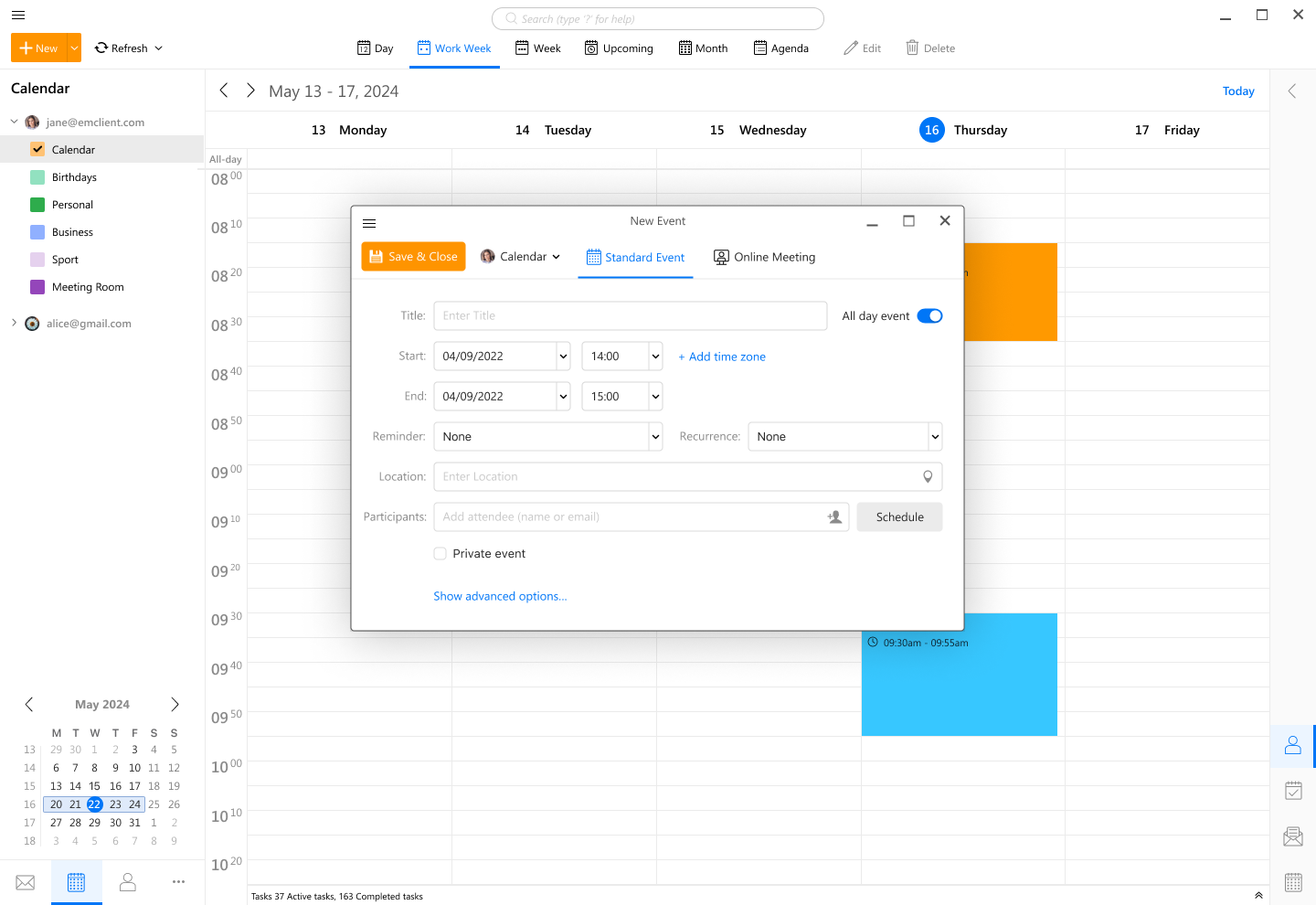Viewport: 1316px width, 905px height.
Task: Click the purple Meeting Room color swatch
Action: [37, 287]
